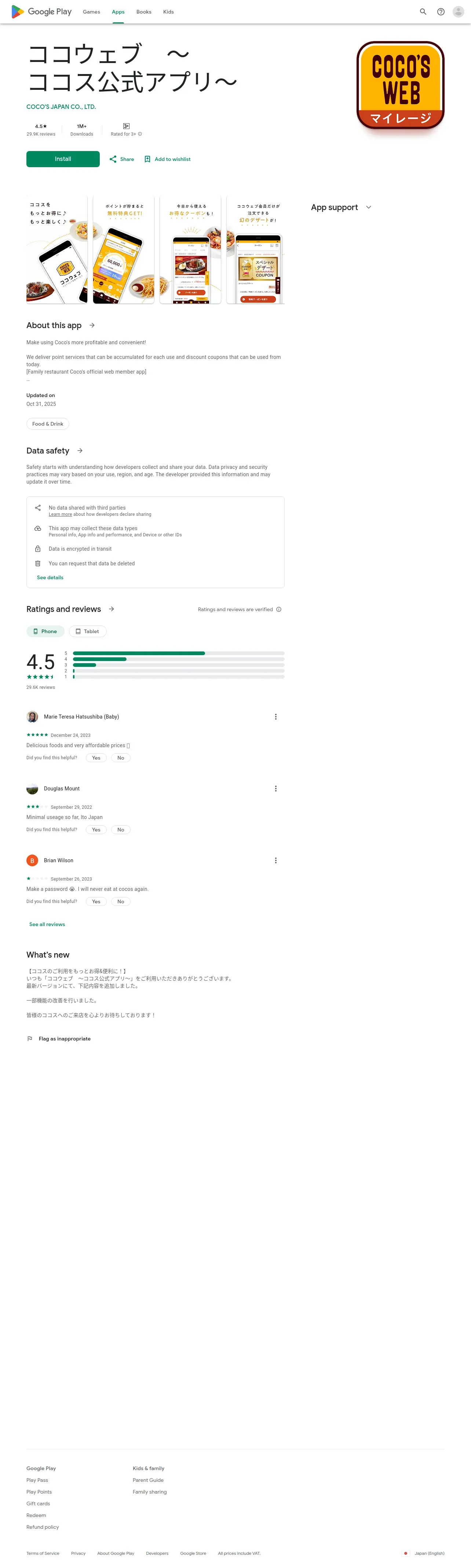This screenshot has width=471, height=1568.
Task: Open About this app arrow
Action: (x=92, y=325)
